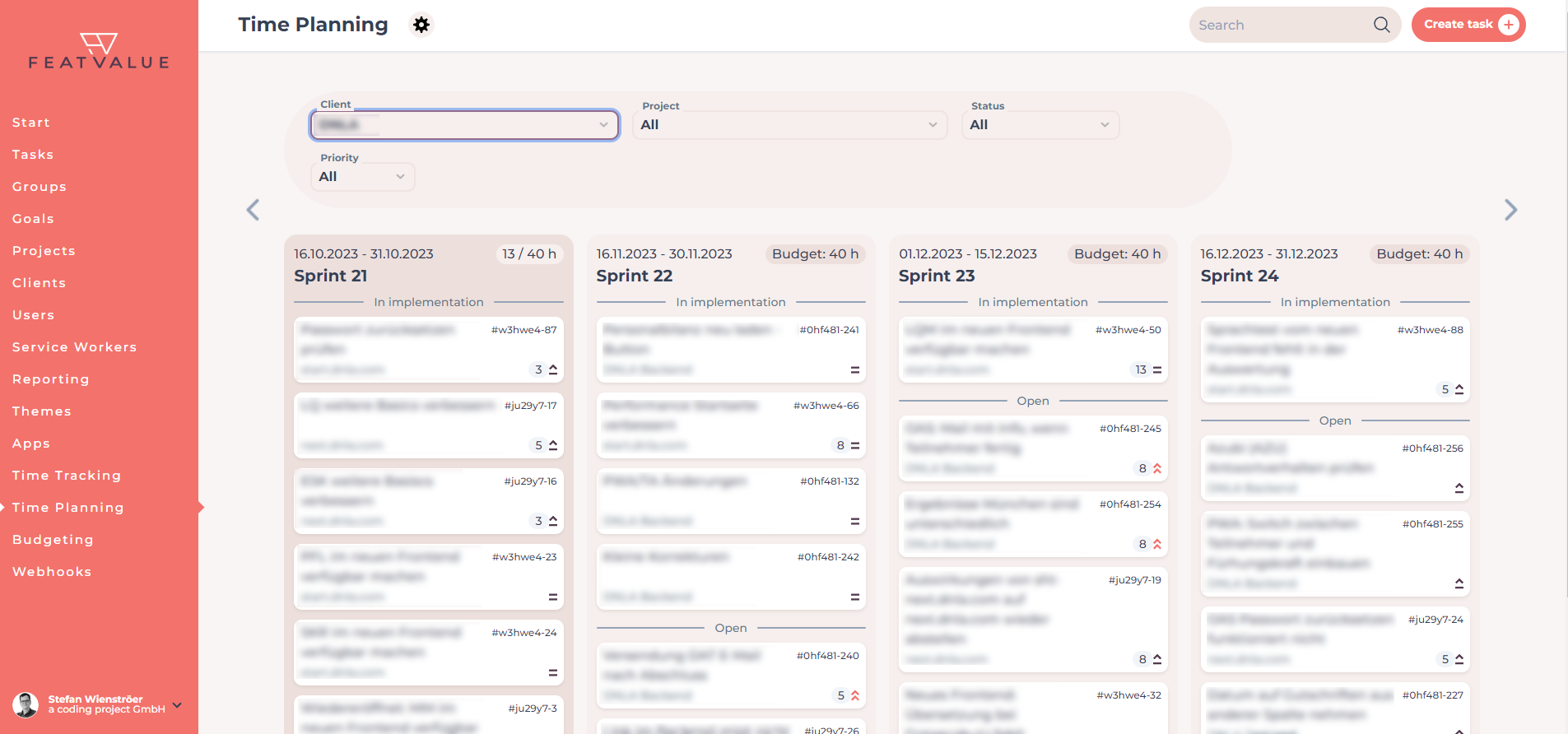The height and width of the screenshot is (734, 1568).
Task: Click highest priority icon on task #0hf481-240
Action: click(x=855, y=695)
